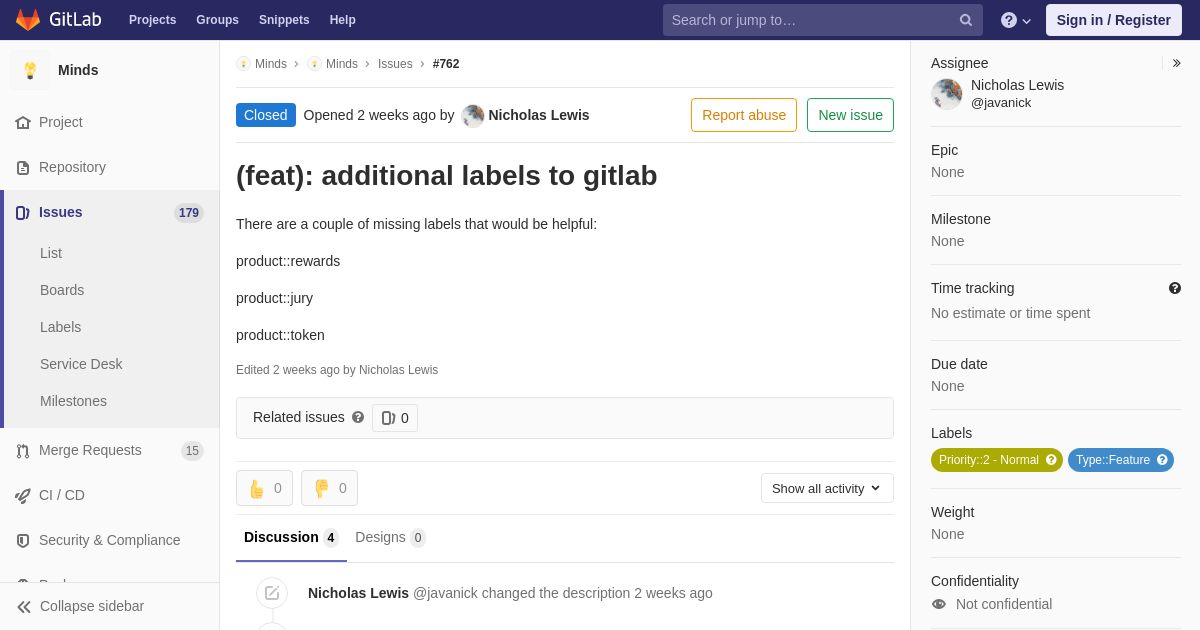Open Security & Compliance shield icon

[x=23, y=540]
